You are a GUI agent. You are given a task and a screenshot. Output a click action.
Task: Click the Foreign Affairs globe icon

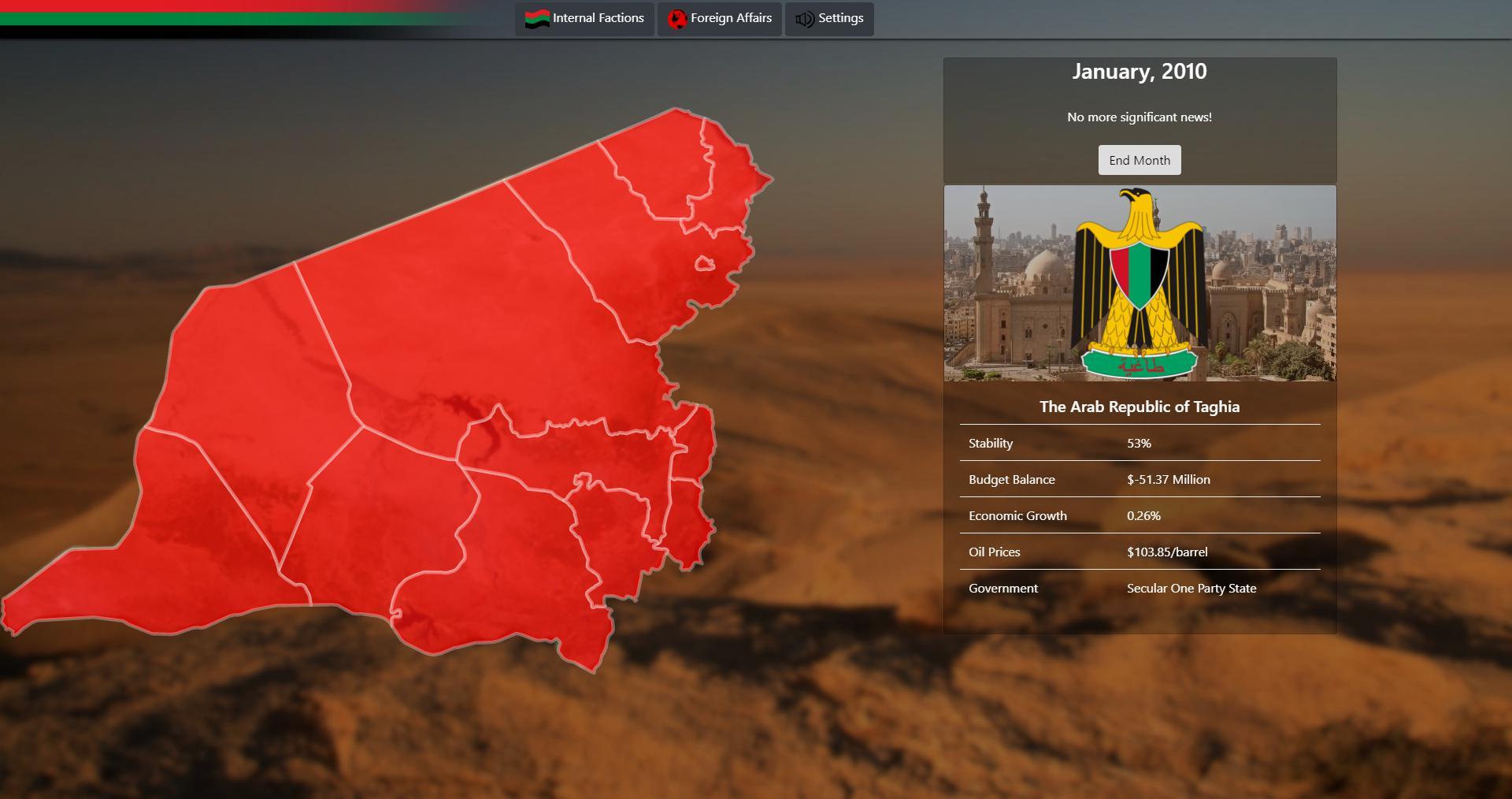point(676,19)
